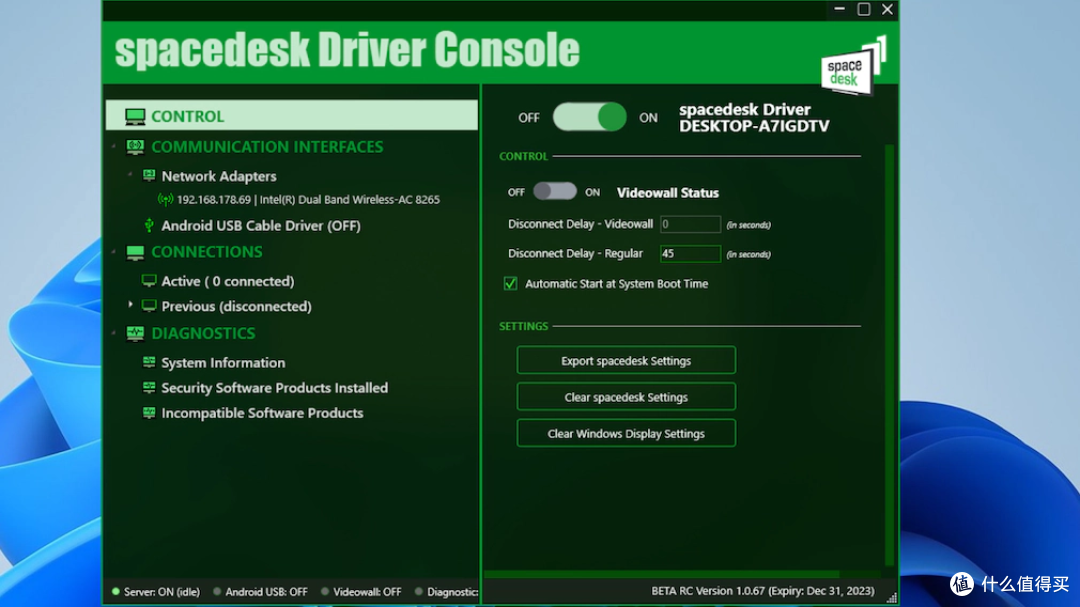Select 192.168.178.69 Intel Dual Band Wireless adapter
Image resolution: width=1080 pixels, height=607 pixels.
click(x=308, y=200)
